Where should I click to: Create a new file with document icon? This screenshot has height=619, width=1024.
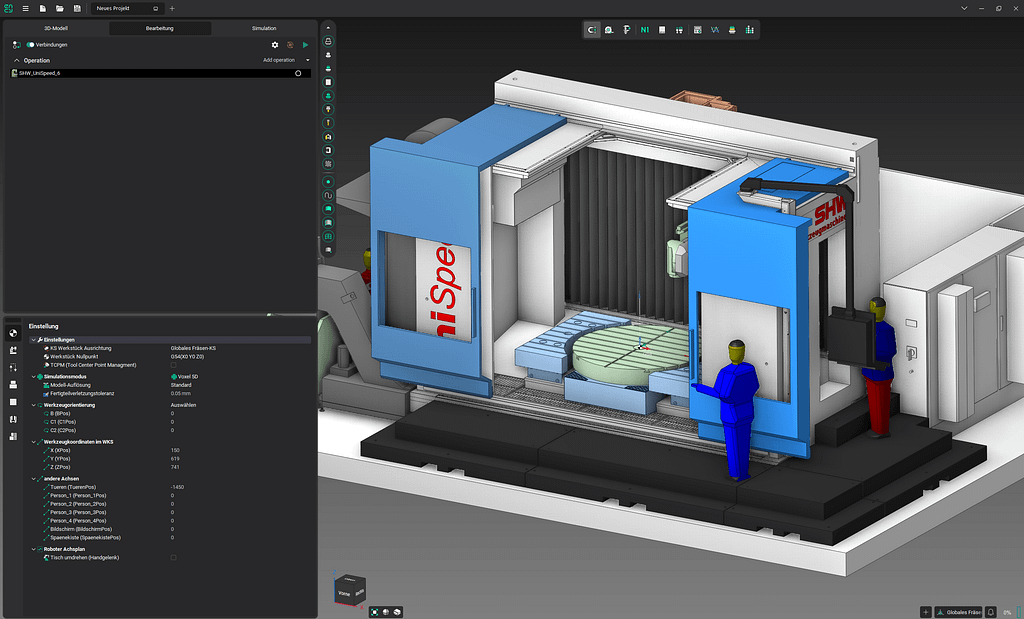pos(42,8)
